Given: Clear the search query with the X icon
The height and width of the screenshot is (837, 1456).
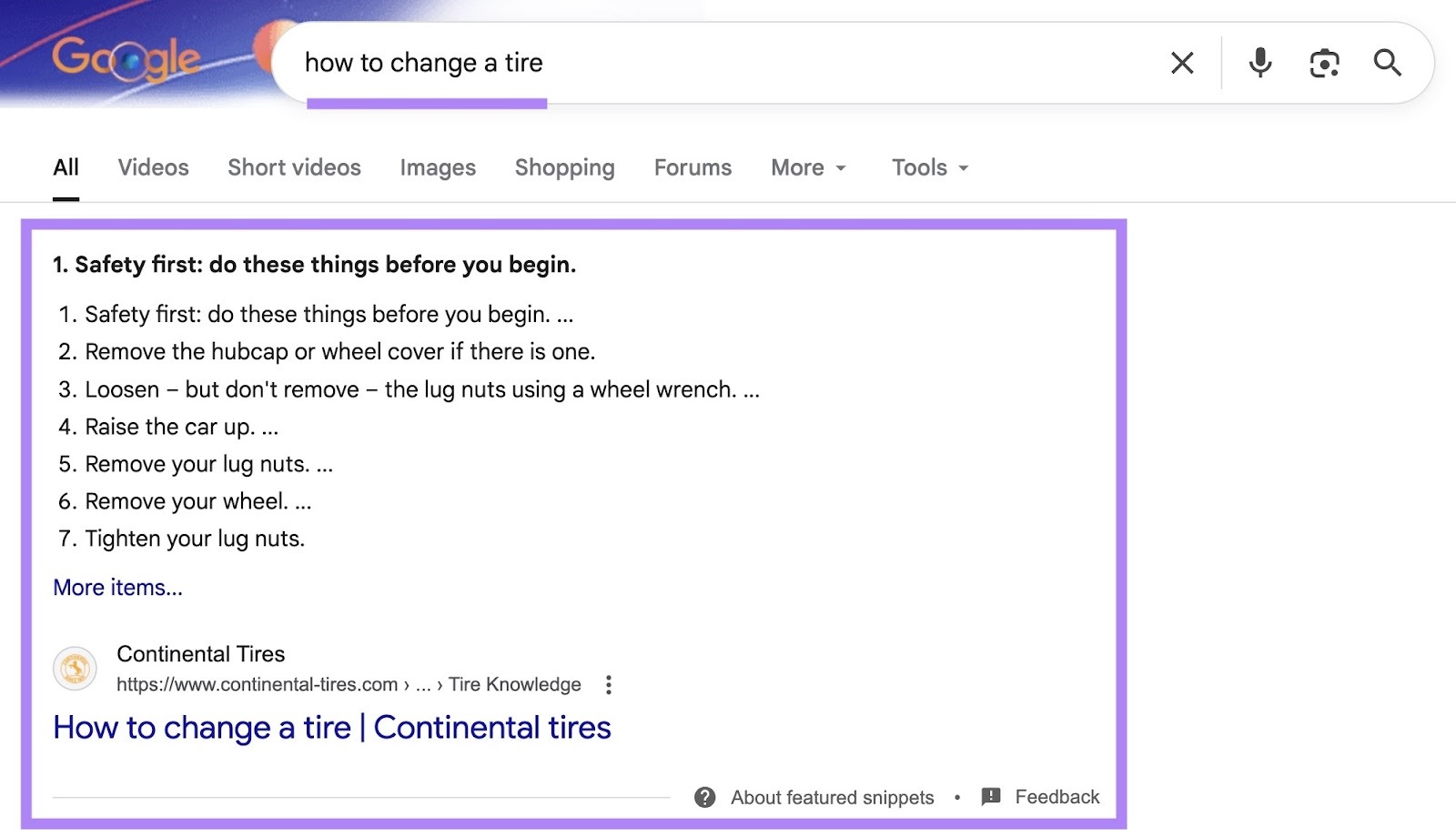Looking at the screenshot, I should point(1181,63).
